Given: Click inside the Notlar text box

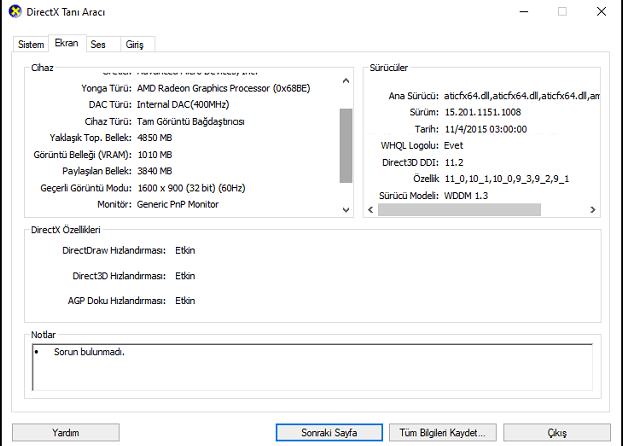Looking at the screenshot, I should click(312, 367).
